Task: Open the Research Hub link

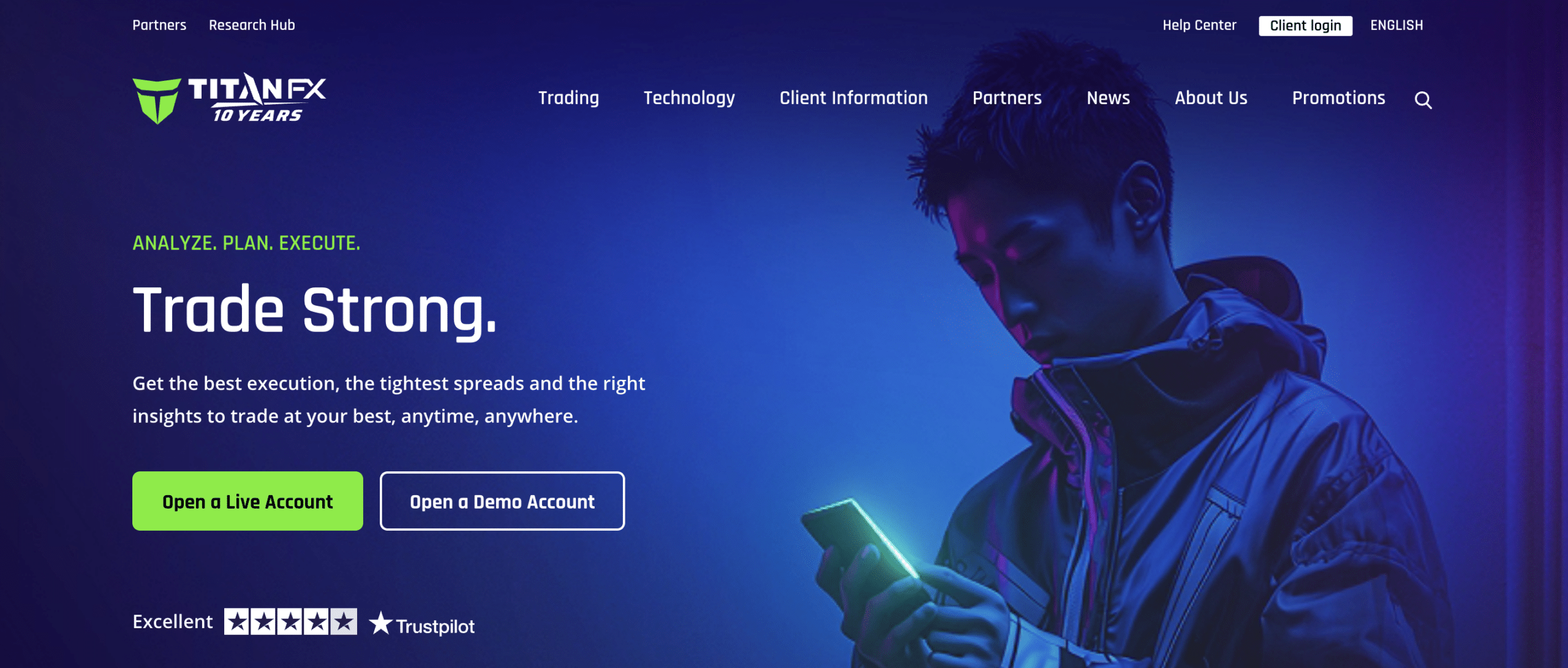Action: coord(252,25)
